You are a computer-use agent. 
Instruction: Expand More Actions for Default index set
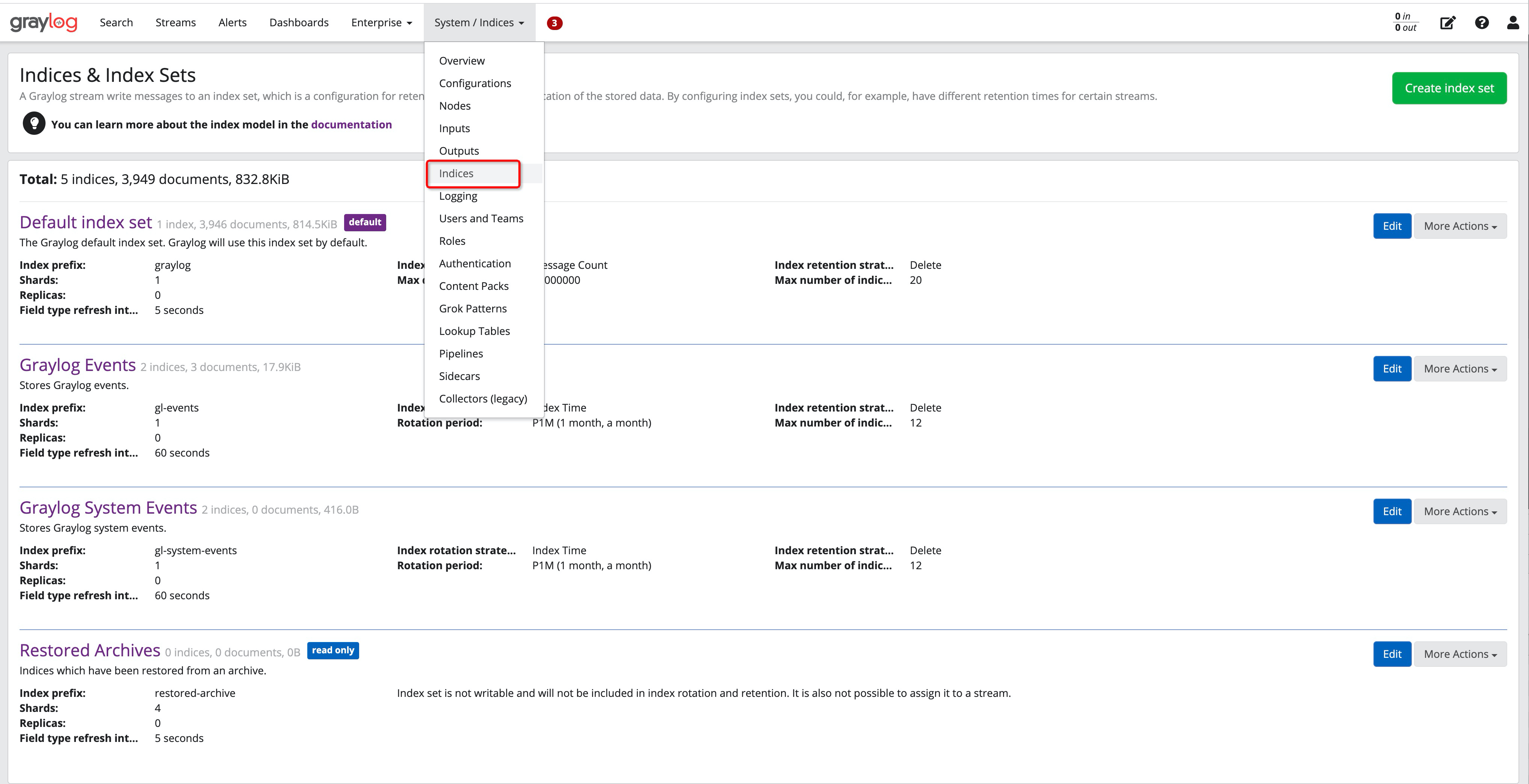click(1460, 226)
